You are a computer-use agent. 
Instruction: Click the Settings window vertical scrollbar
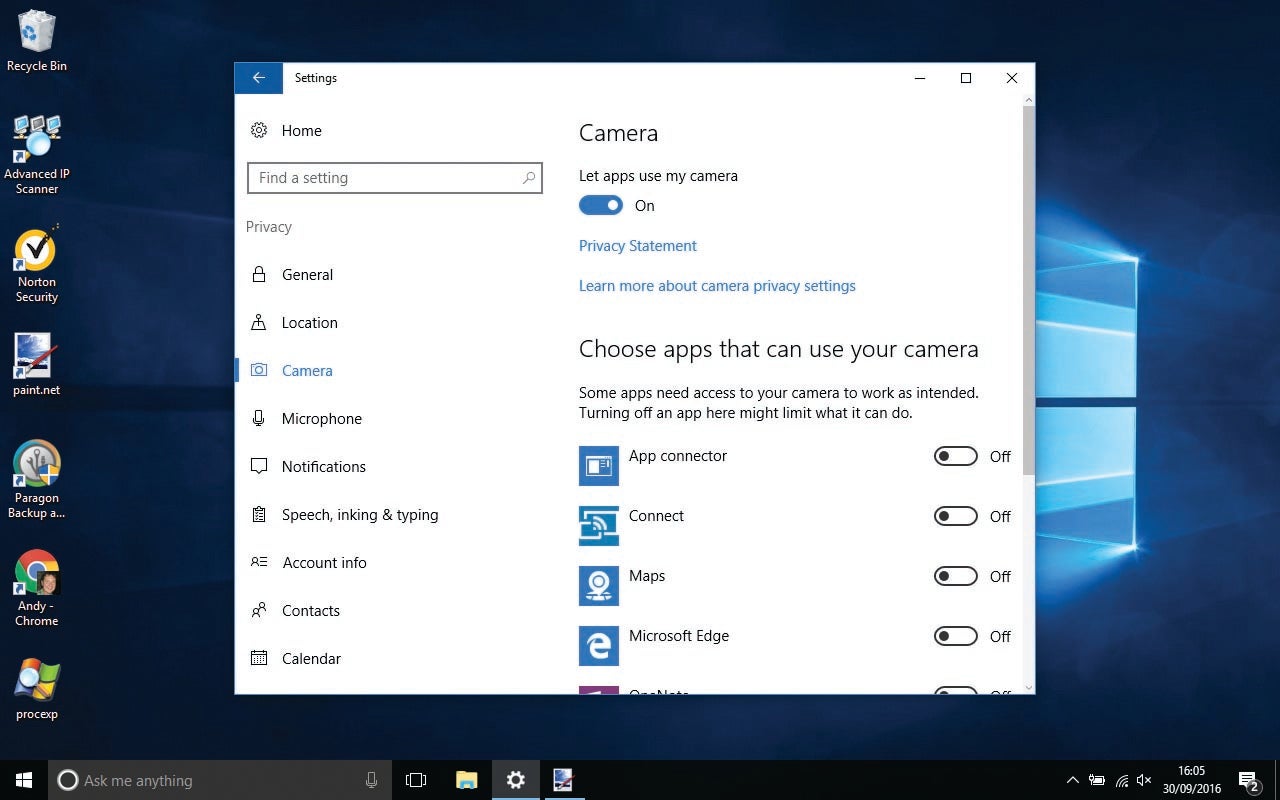tap(1029, 290)
